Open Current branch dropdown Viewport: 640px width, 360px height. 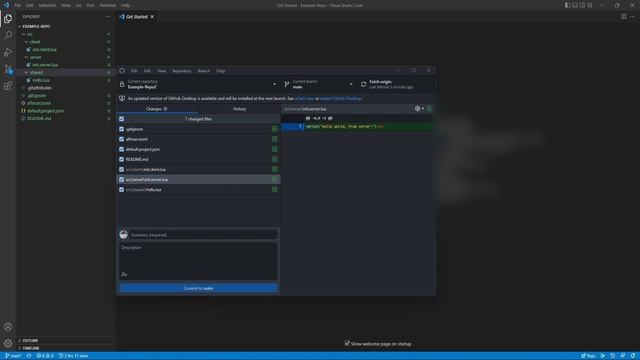318,84
